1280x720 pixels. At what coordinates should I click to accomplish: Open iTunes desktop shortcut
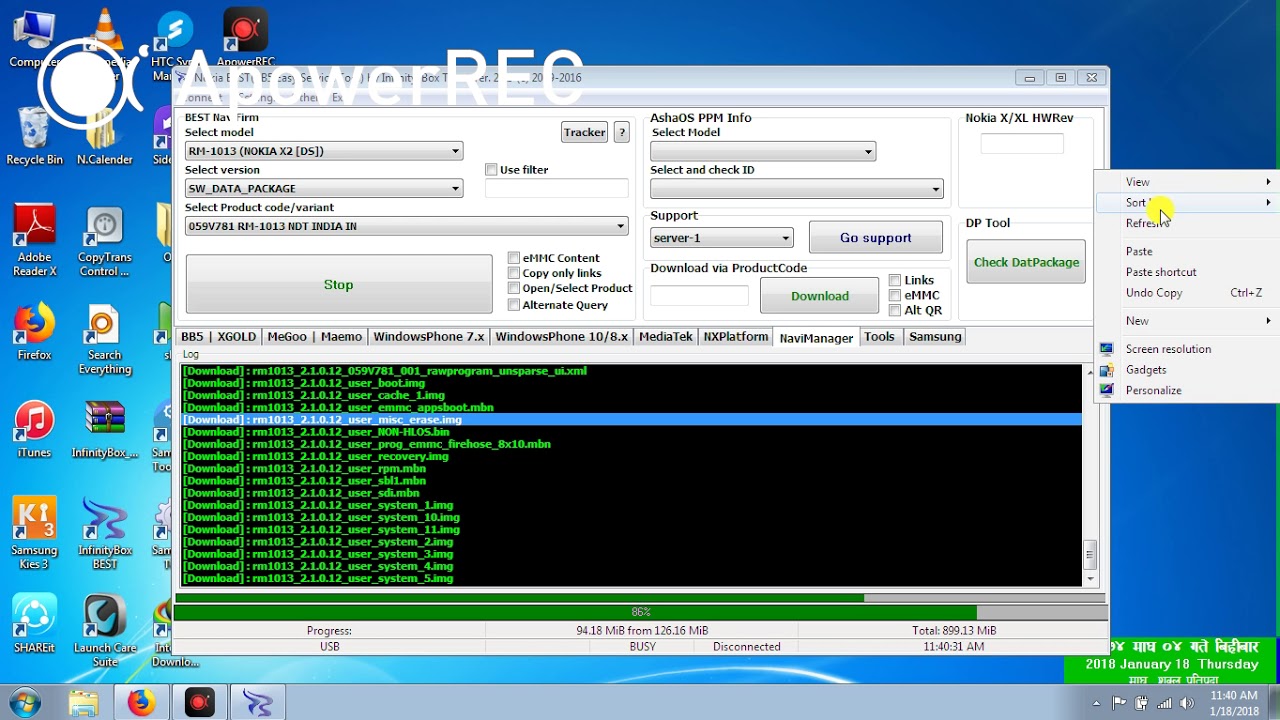tap(34, 430)
